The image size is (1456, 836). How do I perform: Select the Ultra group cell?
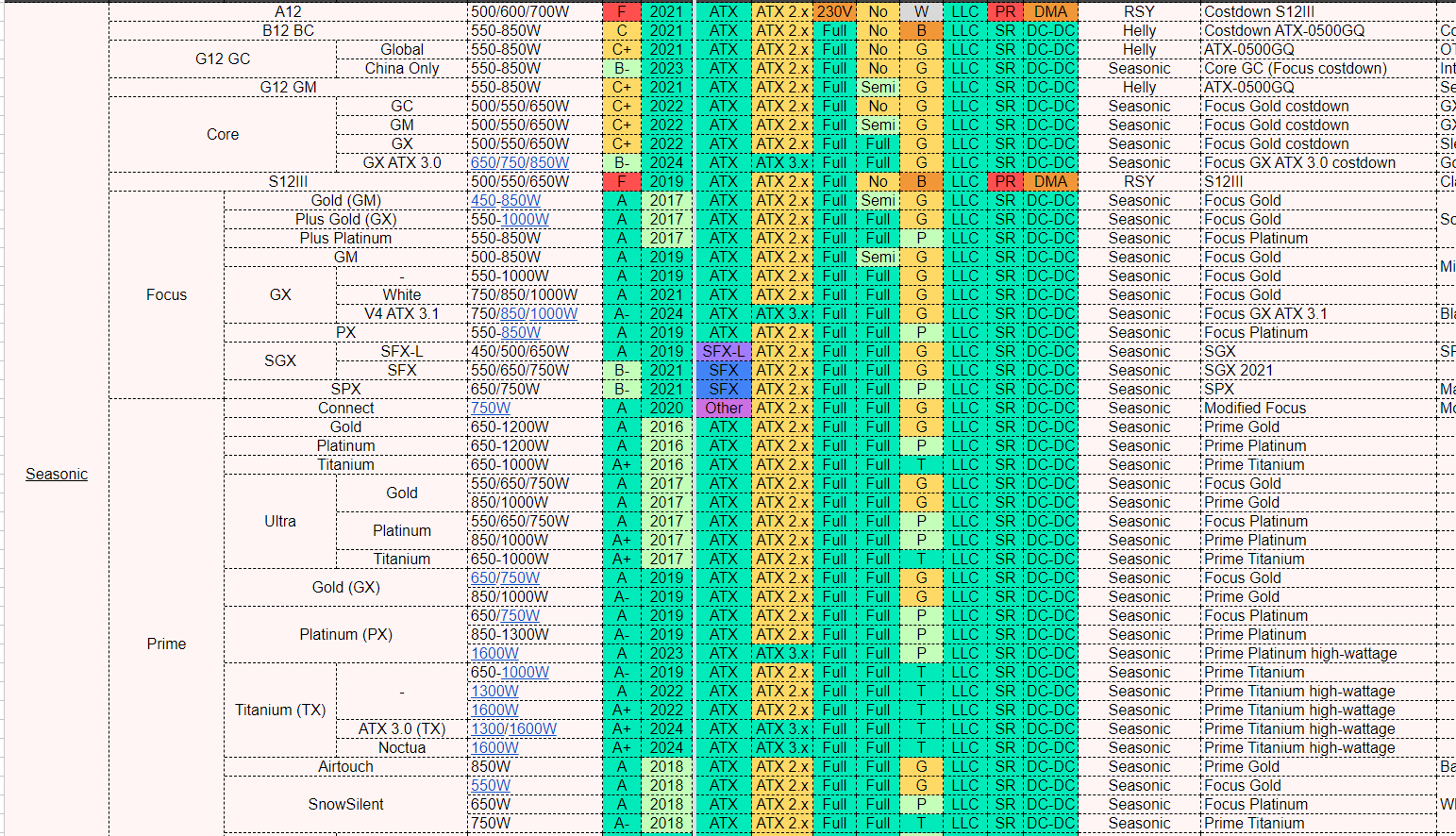(x=280, y=521)
